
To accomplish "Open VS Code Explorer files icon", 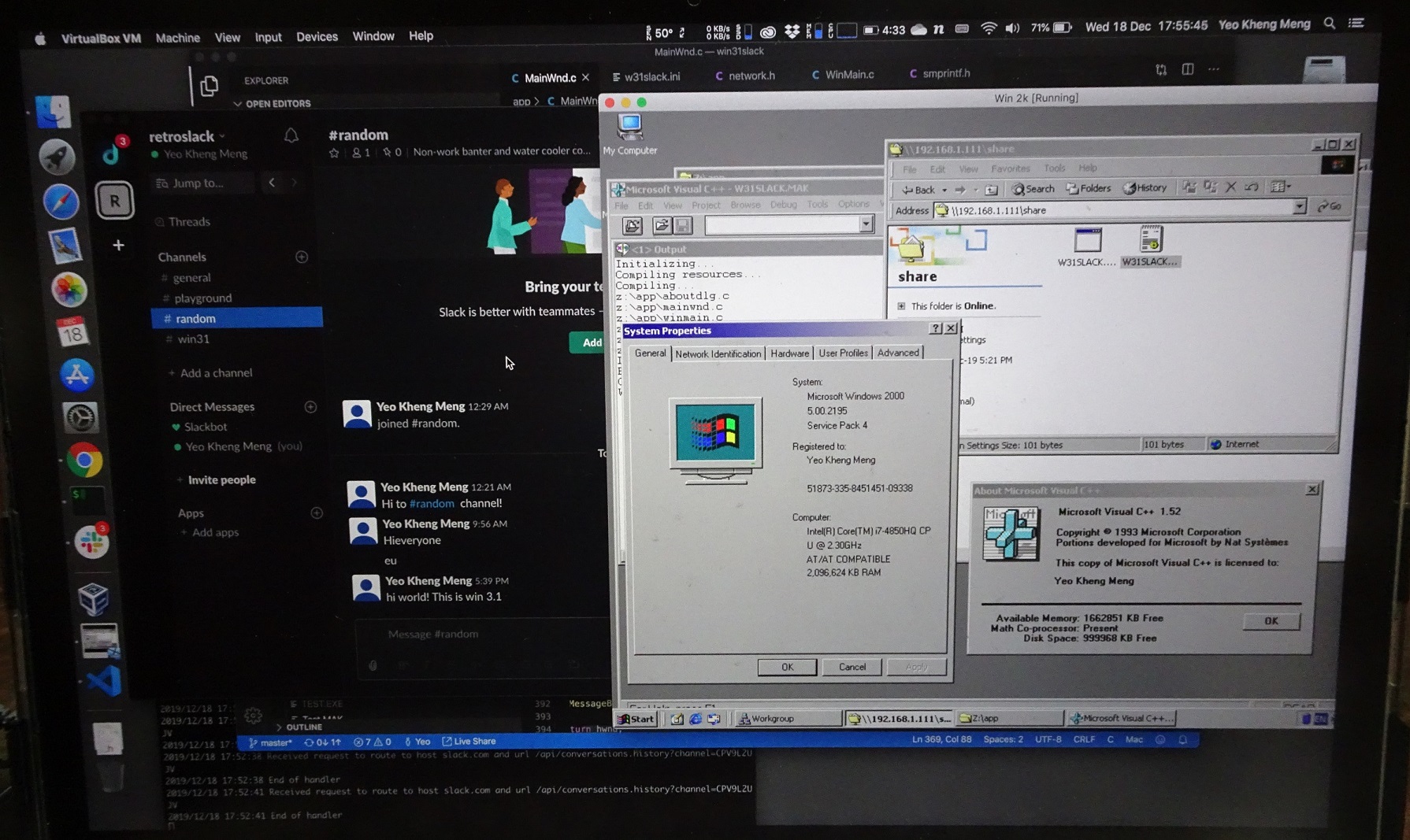I will click(x=209, y=85).
